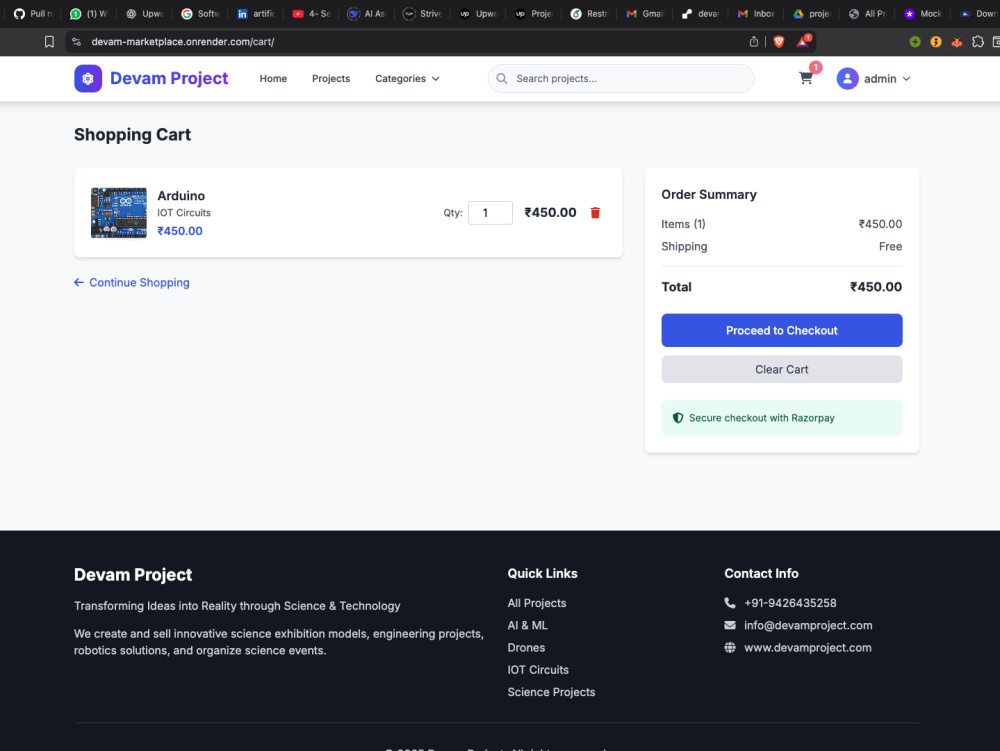The width and height of the screenshot is (1000, 751).
Task: Click the Clear Cart button
Action: [x=781, y=369]
